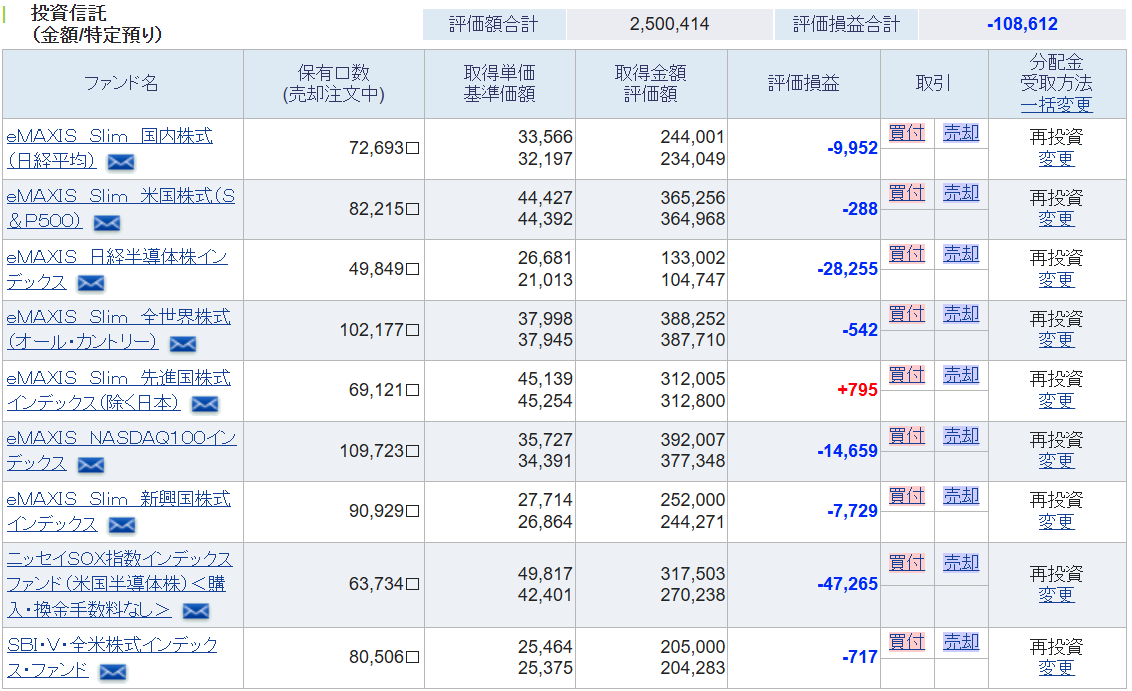The image size is (1132, 691).
Task: Click 変更 under 再投資 for 新興国株式 row
Action: [1056, 521]
